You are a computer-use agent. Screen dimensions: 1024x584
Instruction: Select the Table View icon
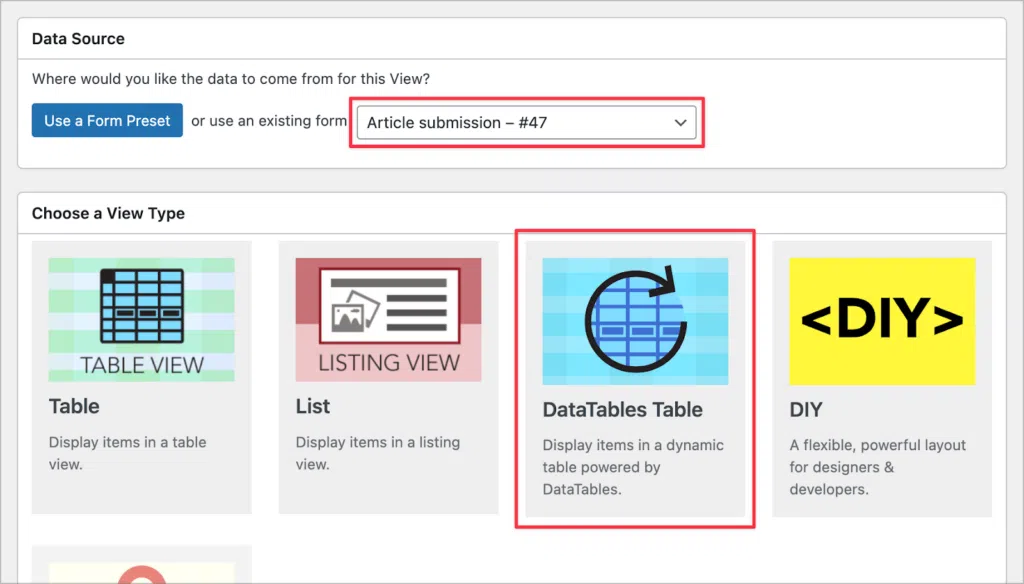click(x=142, y=319)
